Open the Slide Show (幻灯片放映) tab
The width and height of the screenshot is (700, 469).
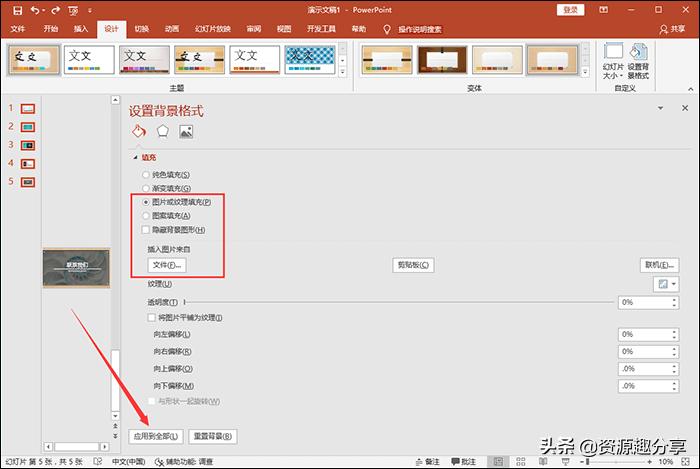pos(213,29)
